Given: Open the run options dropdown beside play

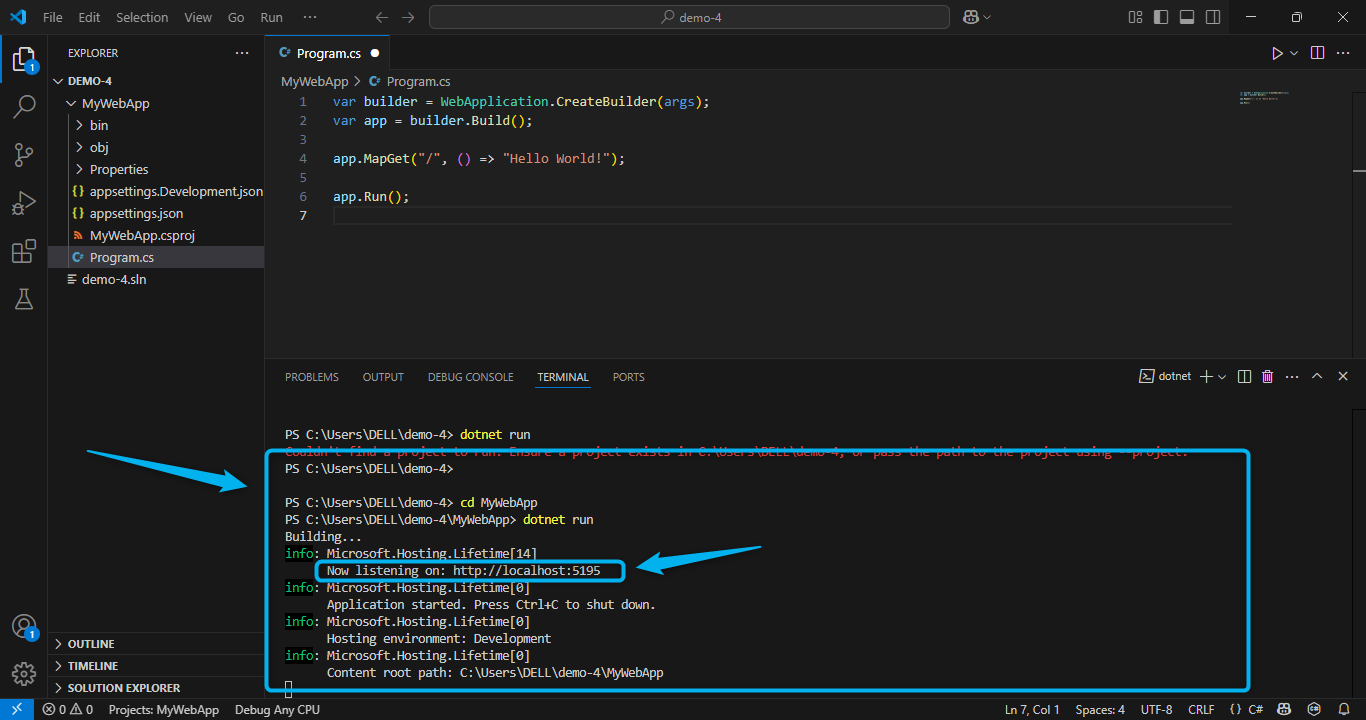Looking at the screenshot, I should [1294, 53].
